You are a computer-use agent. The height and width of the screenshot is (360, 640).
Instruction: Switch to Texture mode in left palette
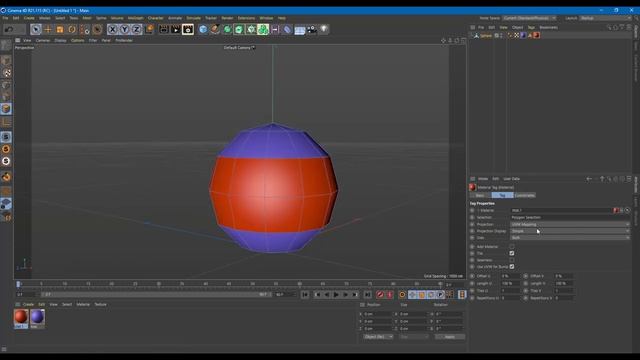(6, 73)
